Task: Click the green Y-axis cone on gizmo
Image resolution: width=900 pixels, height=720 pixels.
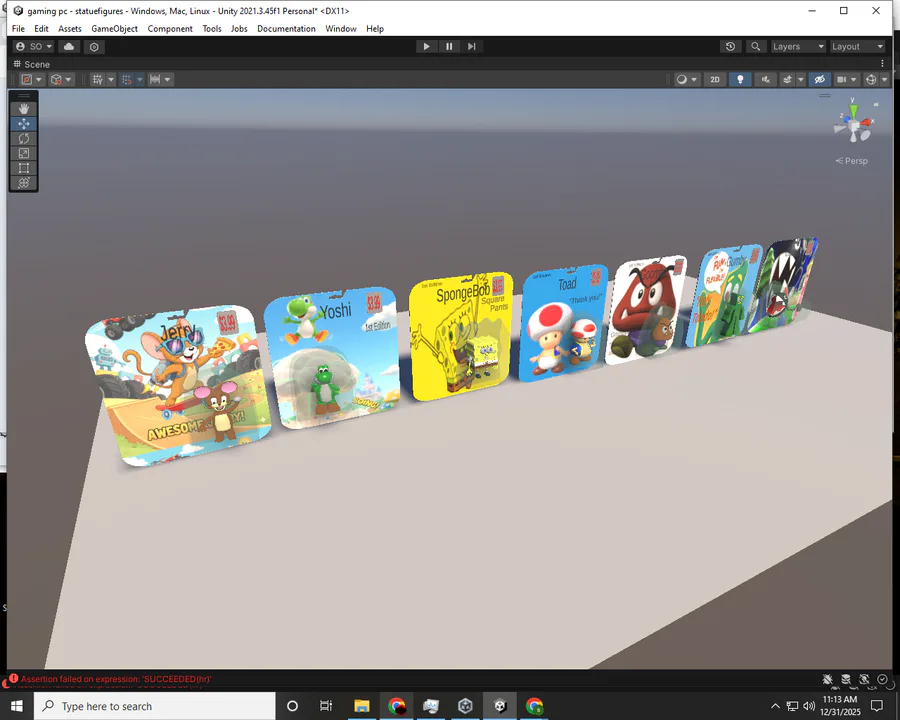Action: pos(853,109)
